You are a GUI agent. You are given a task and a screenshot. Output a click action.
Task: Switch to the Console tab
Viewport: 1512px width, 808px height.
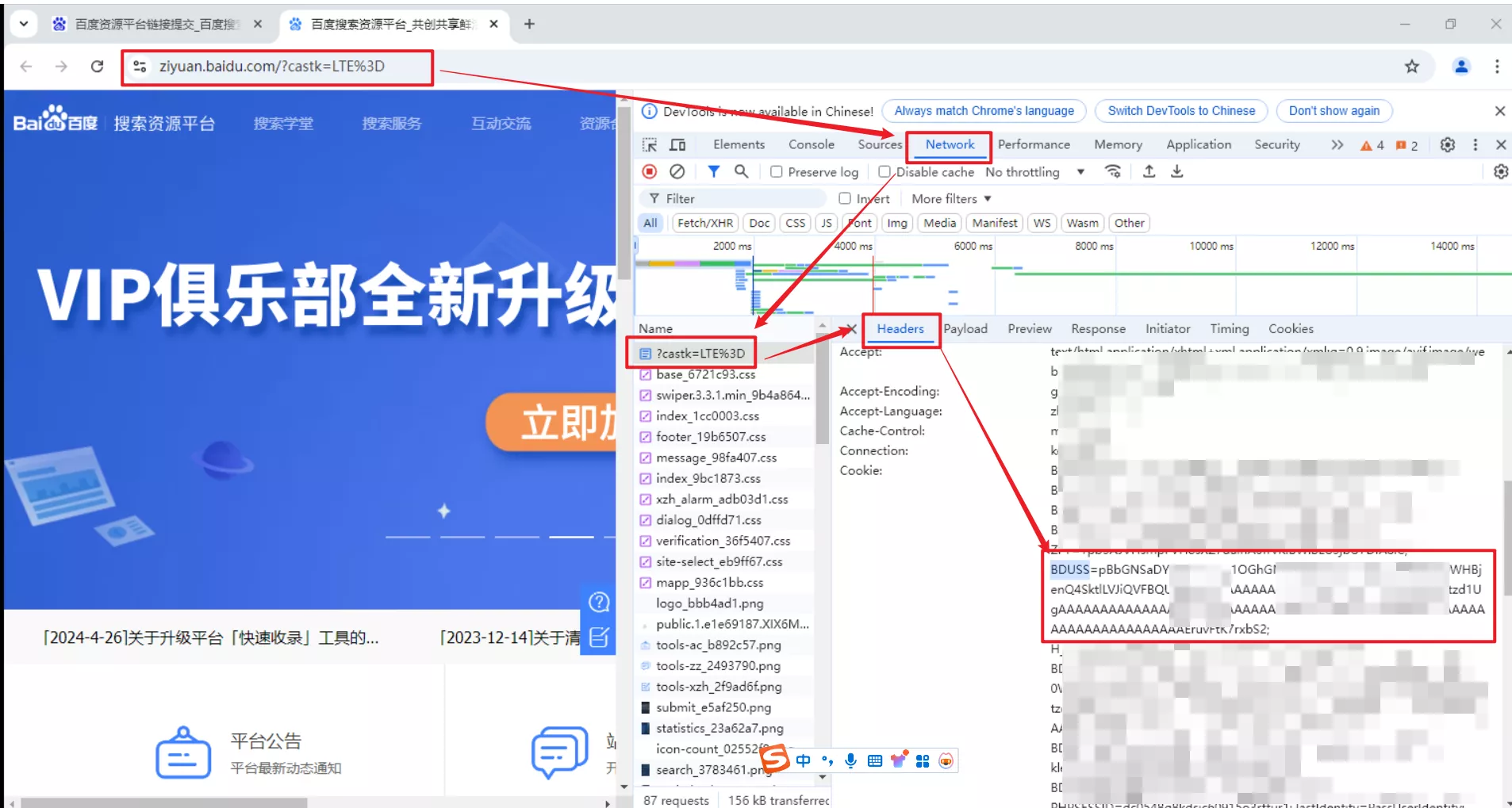point(811,144)
